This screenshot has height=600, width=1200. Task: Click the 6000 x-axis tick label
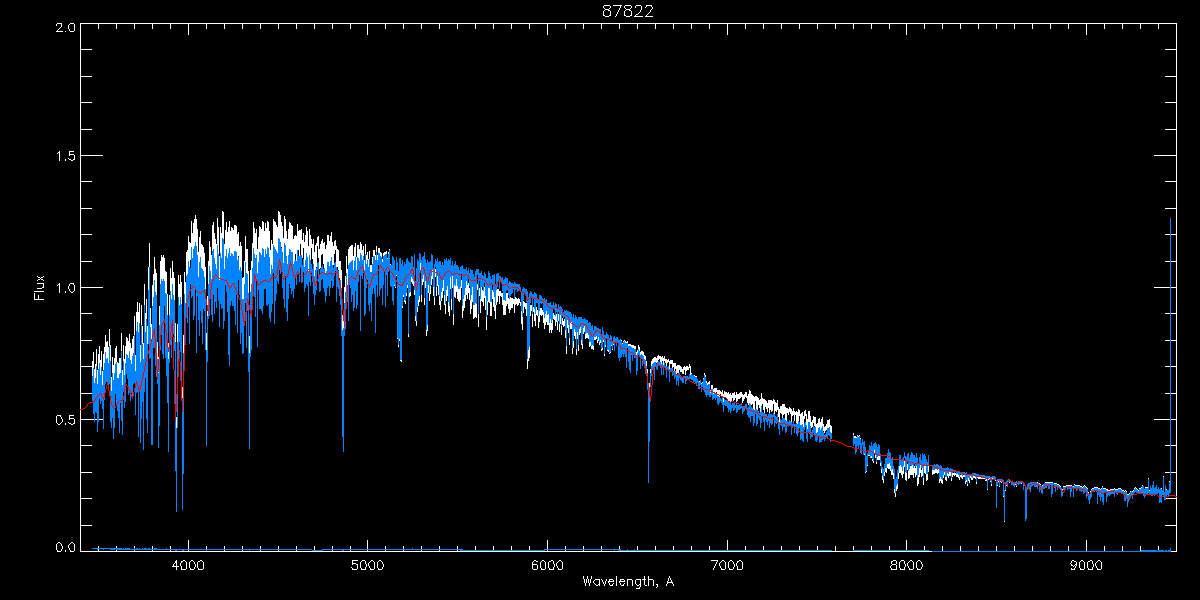pyautogui.click(x=547, y=565)
